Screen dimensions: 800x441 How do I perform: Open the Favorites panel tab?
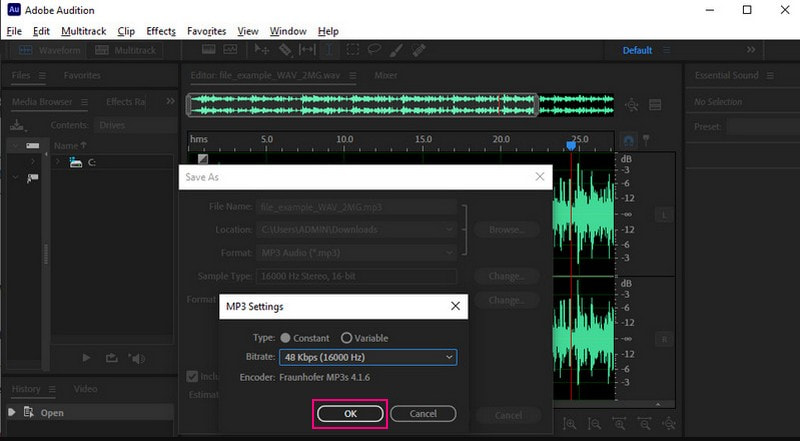coord(81,75)
